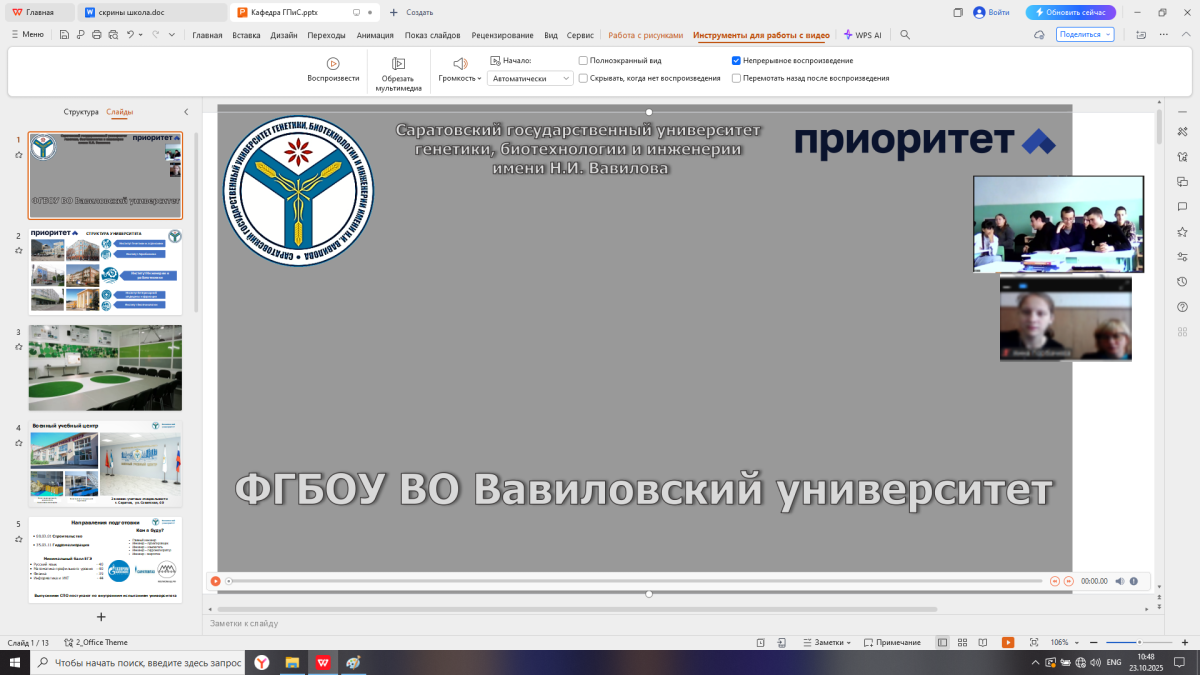Enable the Полноэкранный вид checkbox

583,60
